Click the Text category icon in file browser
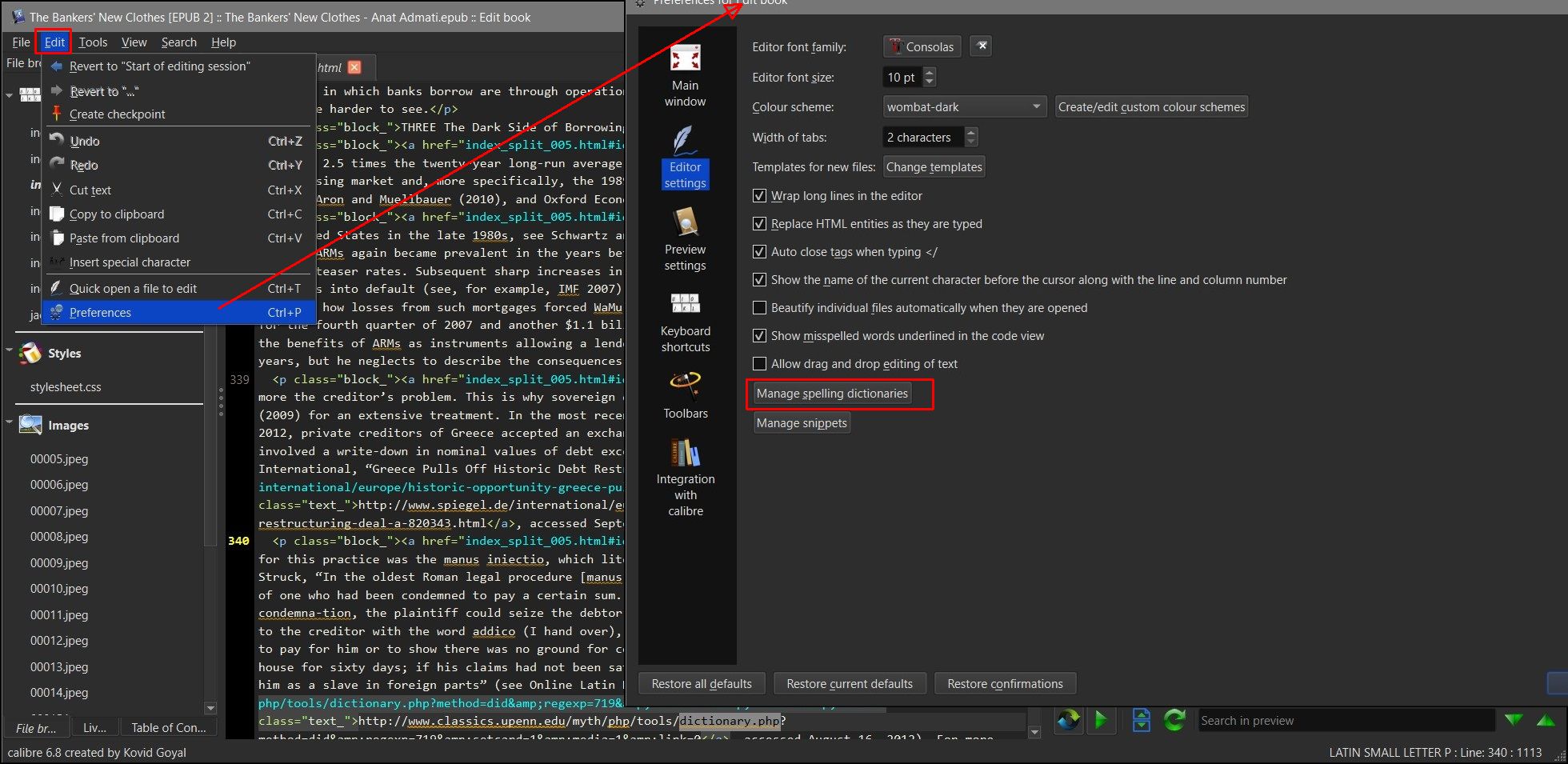 tap(30, 95)
